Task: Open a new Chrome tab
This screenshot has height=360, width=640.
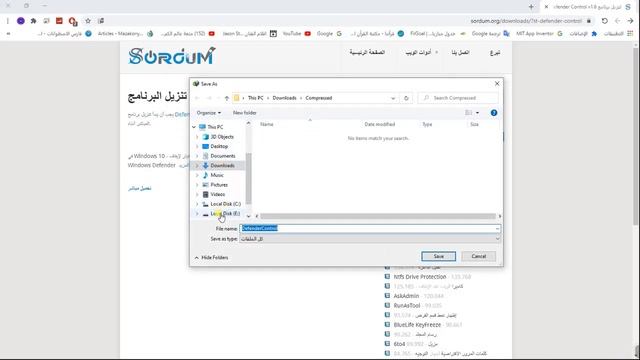Action: [x=531, y=7]
